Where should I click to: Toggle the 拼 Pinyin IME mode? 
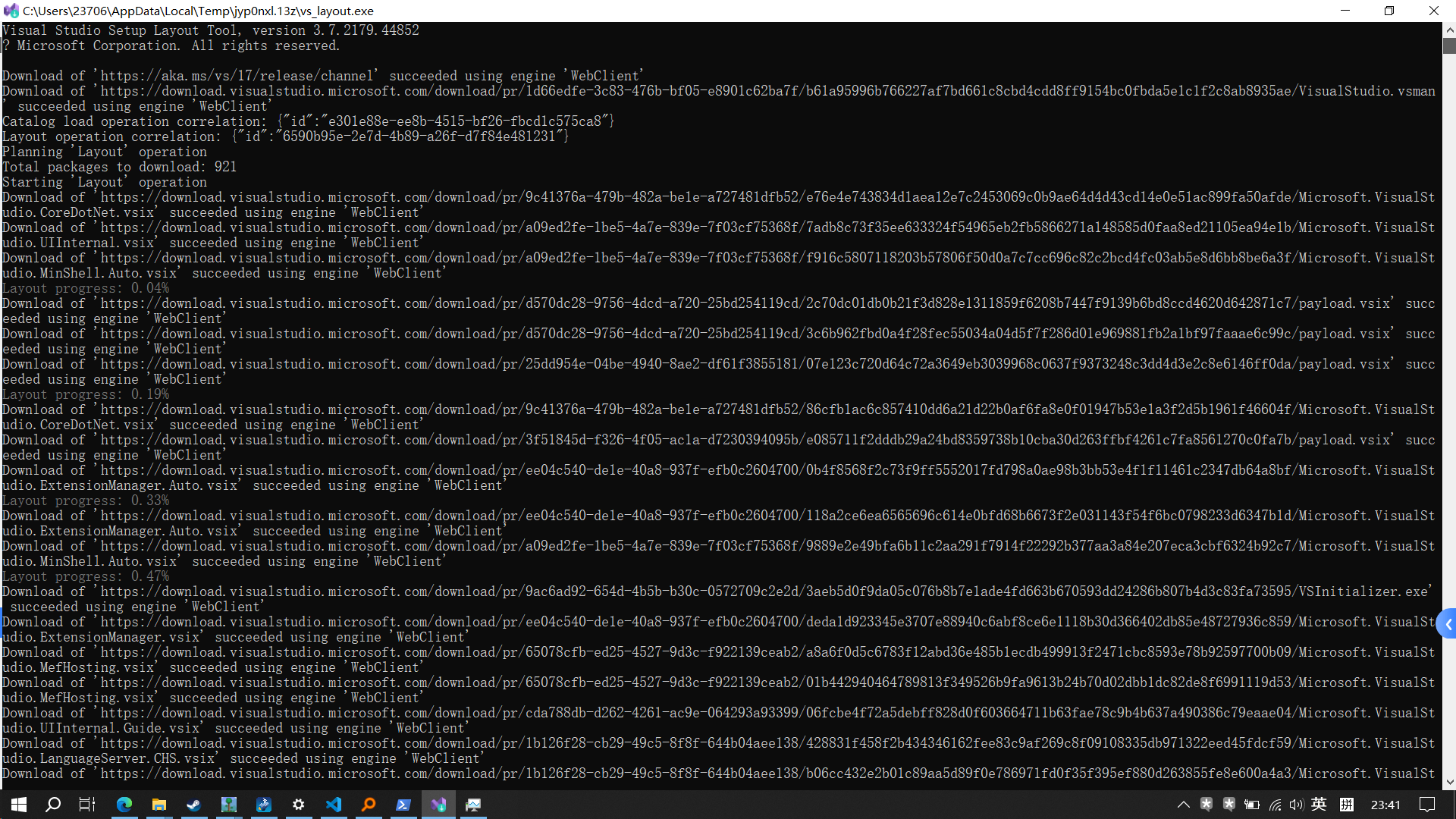[1347, 805]
